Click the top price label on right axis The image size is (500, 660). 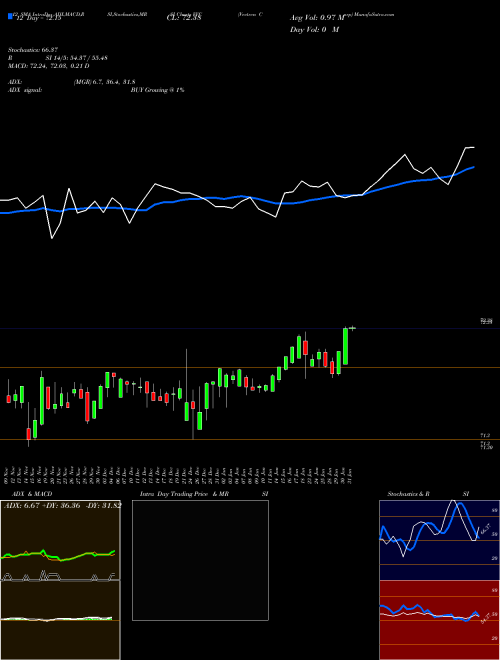pos(487,321)
